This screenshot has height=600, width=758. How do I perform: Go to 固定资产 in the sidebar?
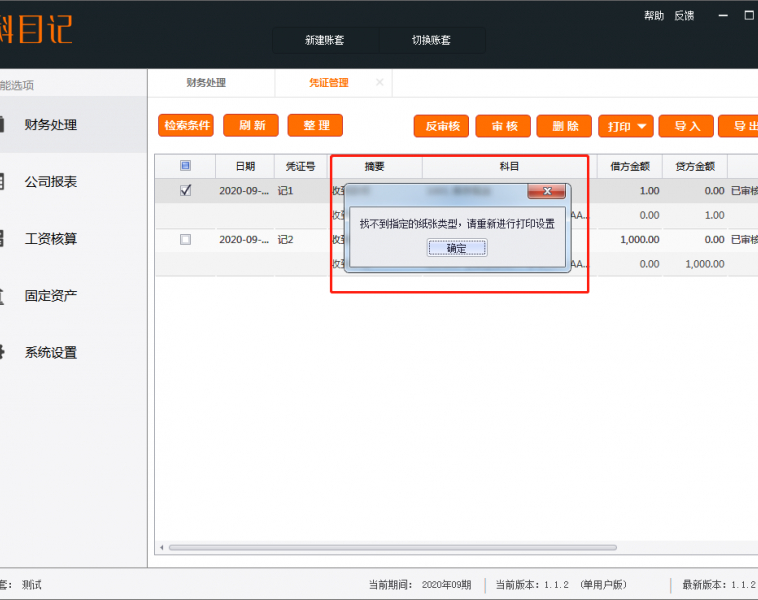[x=50, y=296]
